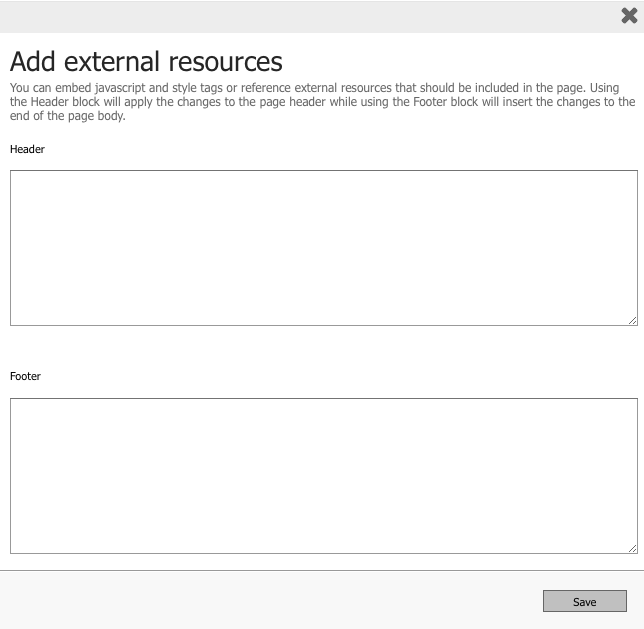The image size is (644, 629).
Task: Click "reference external resources" in the description
Action: (x=316, y=88)
